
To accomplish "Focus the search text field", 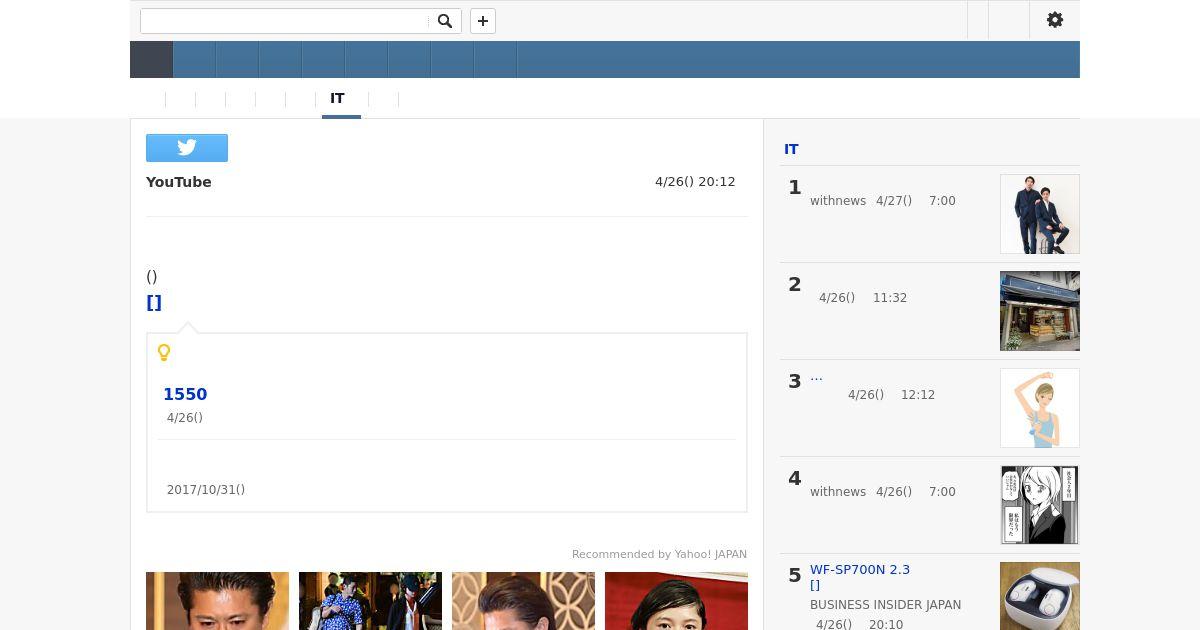I will pyautogui.click(x=285, y=21).
